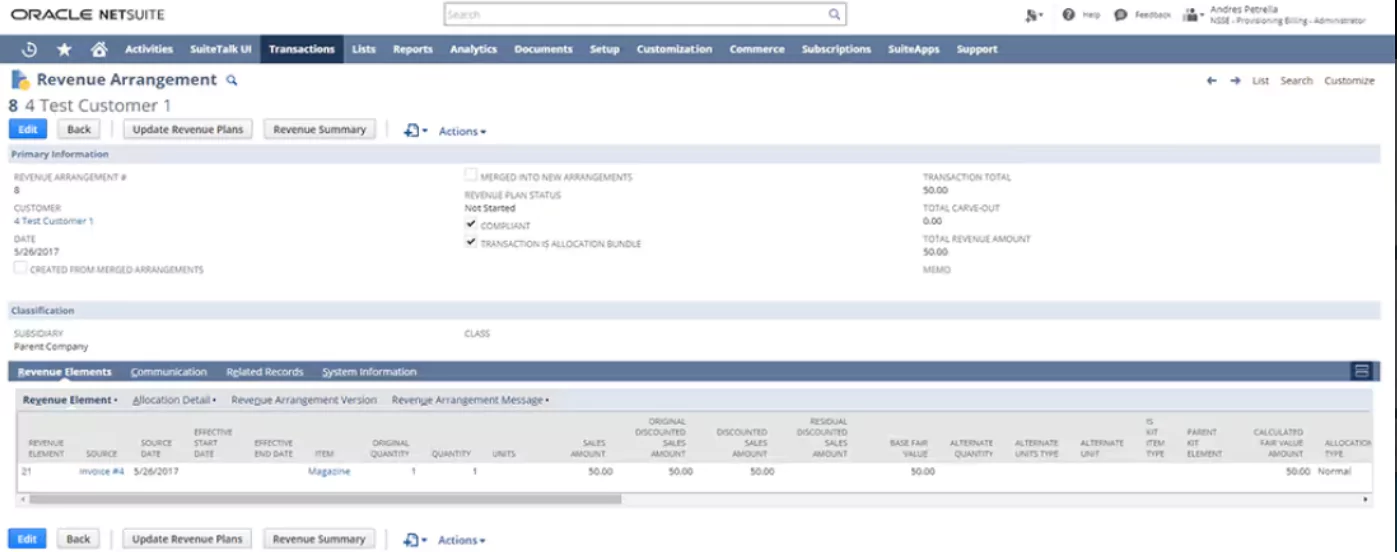Screen dimensions: 1397x552
Task: Open the role switcher icon beside Andres Petrella
Action: (x=1192, y=15)
